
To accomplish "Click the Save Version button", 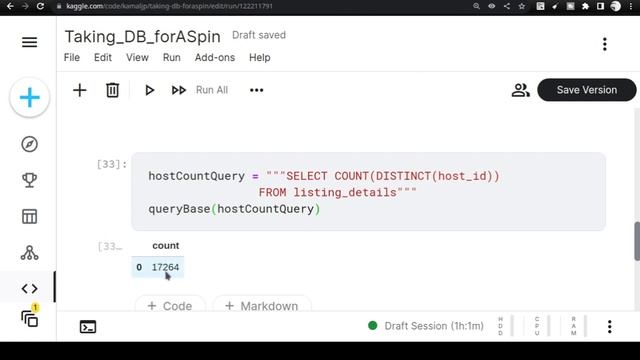I will [587, 90].
